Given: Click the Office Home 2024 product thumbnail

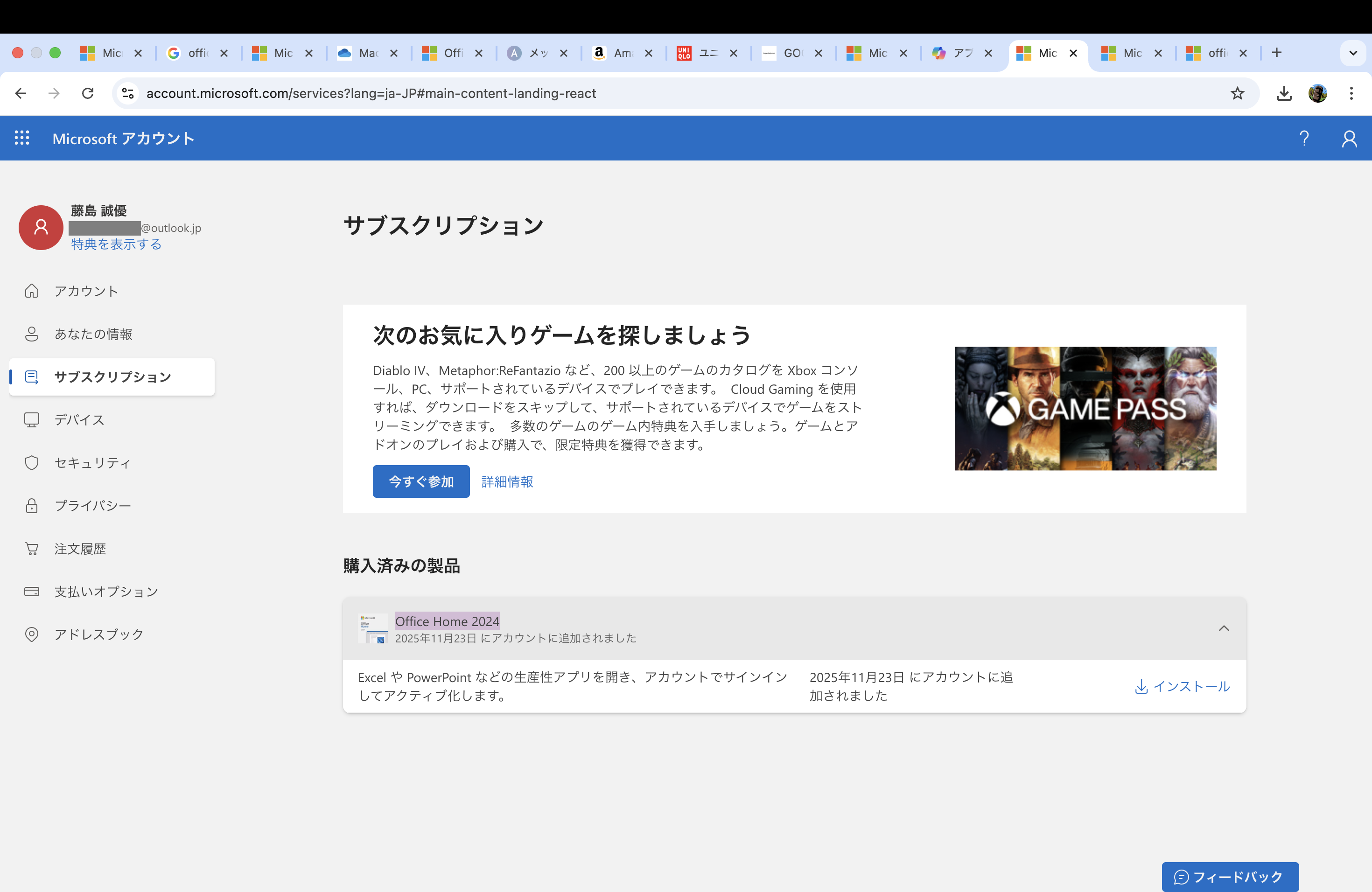Looking at the screenshot, I should coord(372,628).
